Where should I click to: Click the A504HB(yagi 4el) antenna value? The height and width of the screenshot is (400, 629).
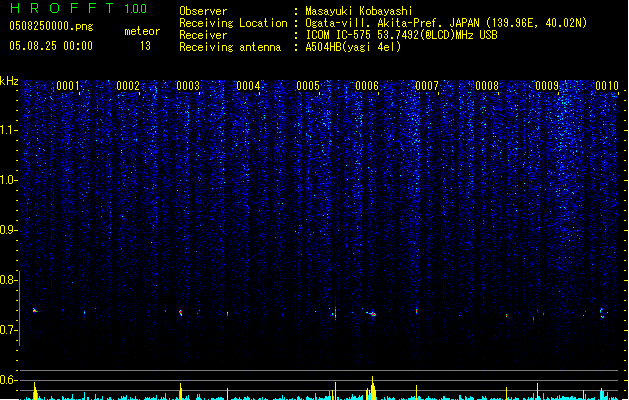(x=353, y=47)
